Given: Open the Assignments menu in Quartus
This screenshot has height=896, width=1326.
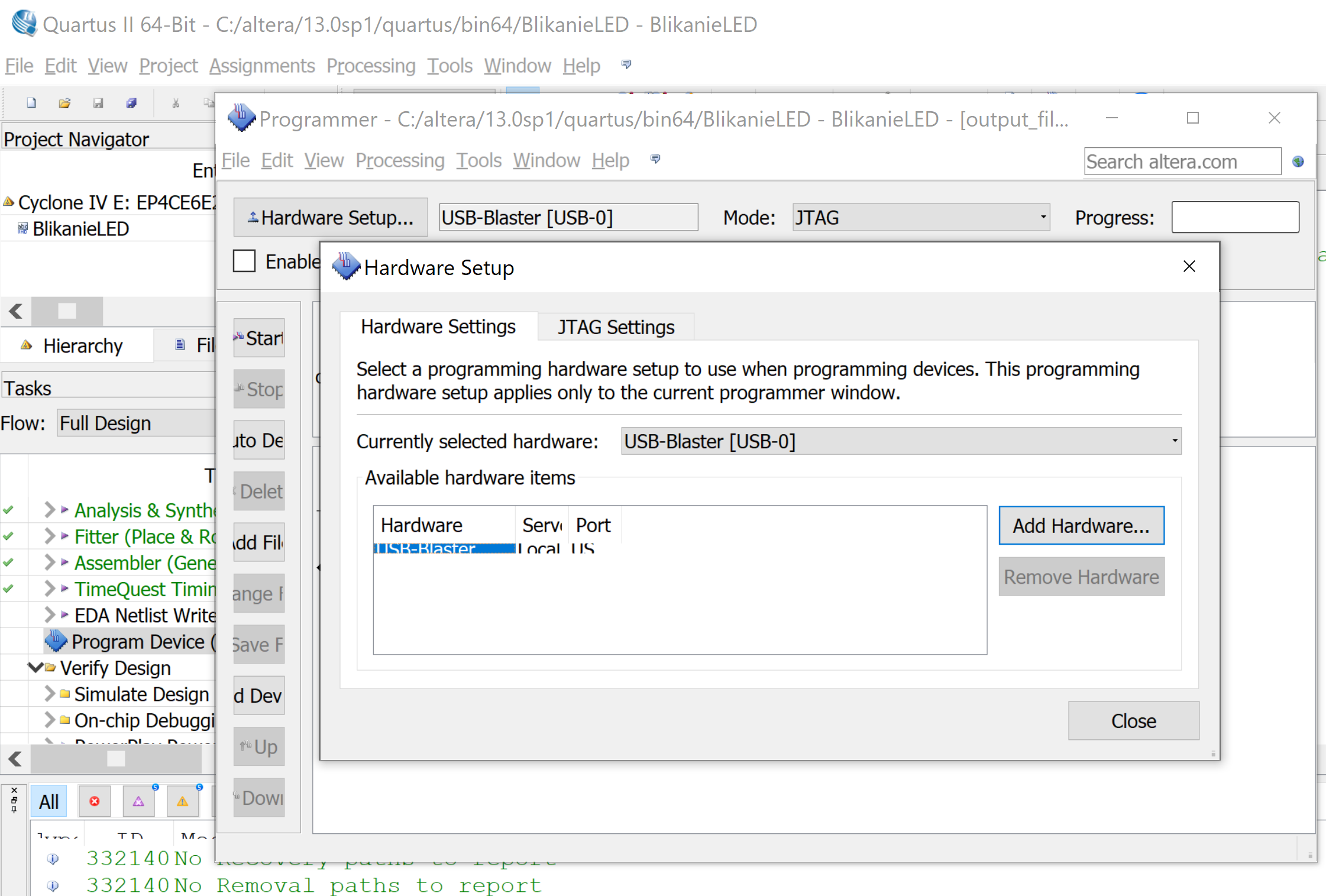Looking at the screenshot, I should tap(261, 66).
